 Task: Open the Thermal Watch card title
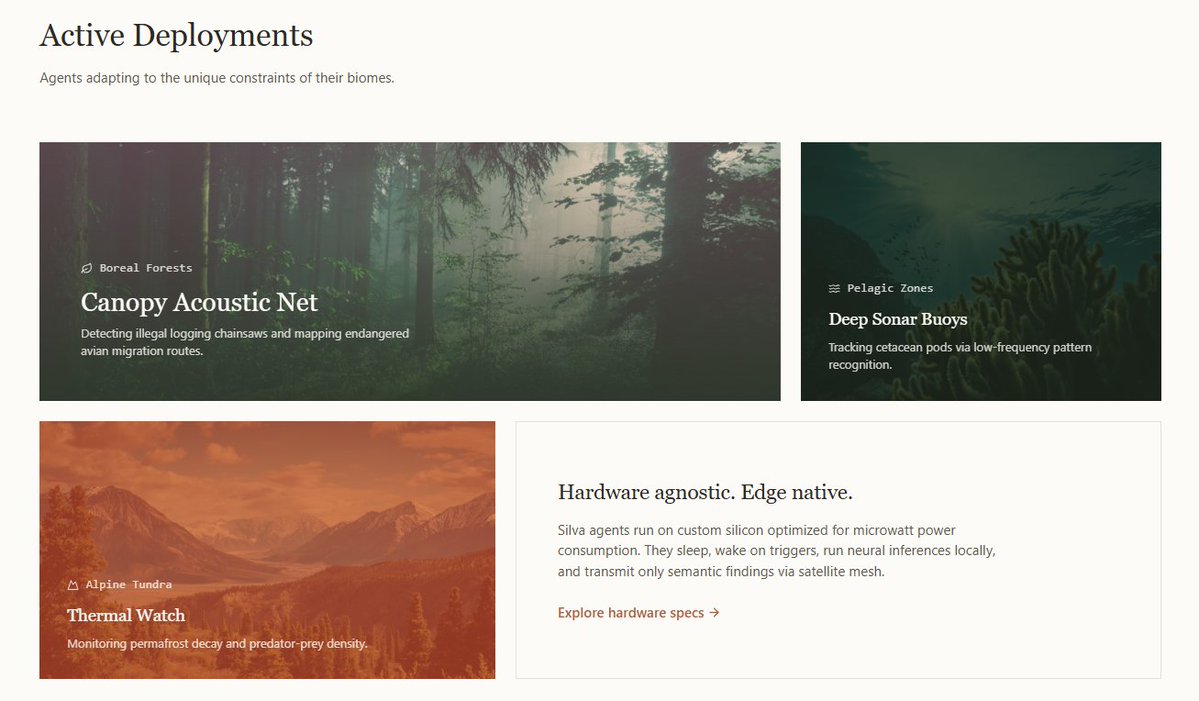[126, 615]
